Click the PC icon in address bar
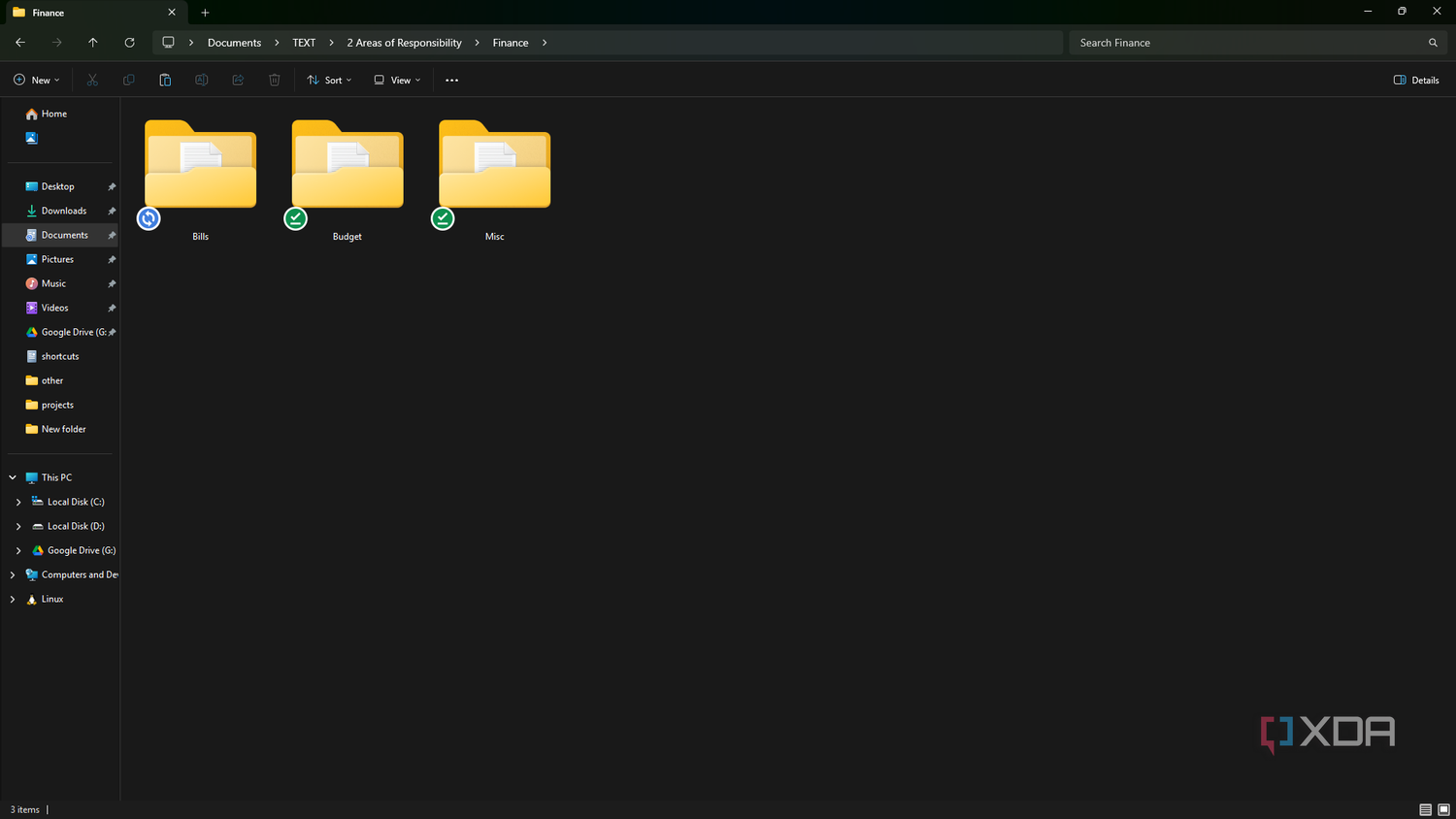 click(x=168, y=43)
